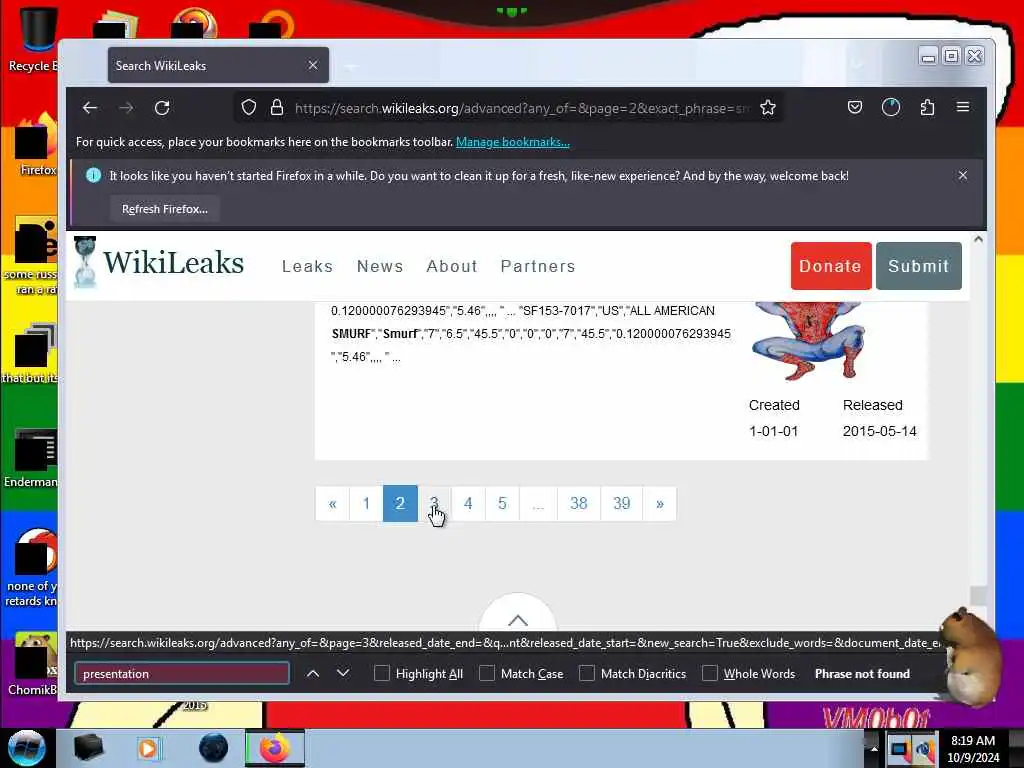Open the Windows Start orb
Viewport: 1024px width, 768px height.
tap(26, 748)
